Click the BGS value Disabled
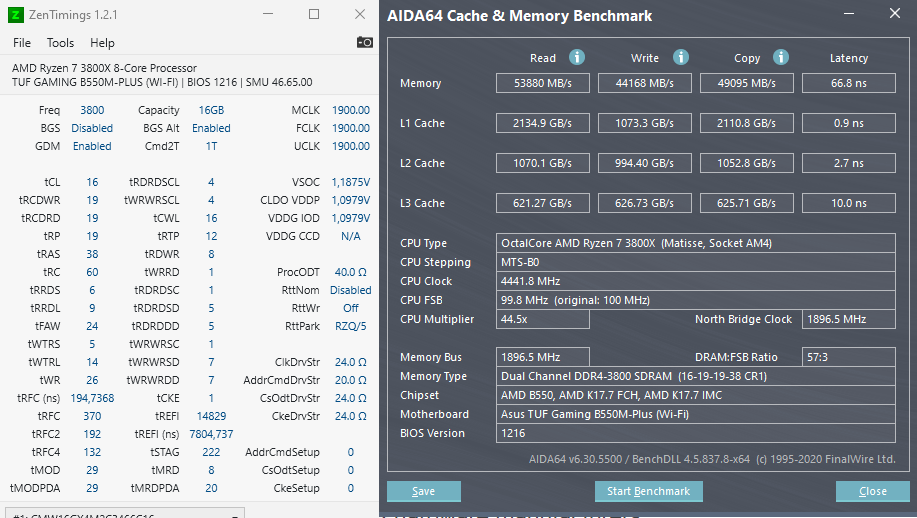917x518 pixels. coord(92,128)
